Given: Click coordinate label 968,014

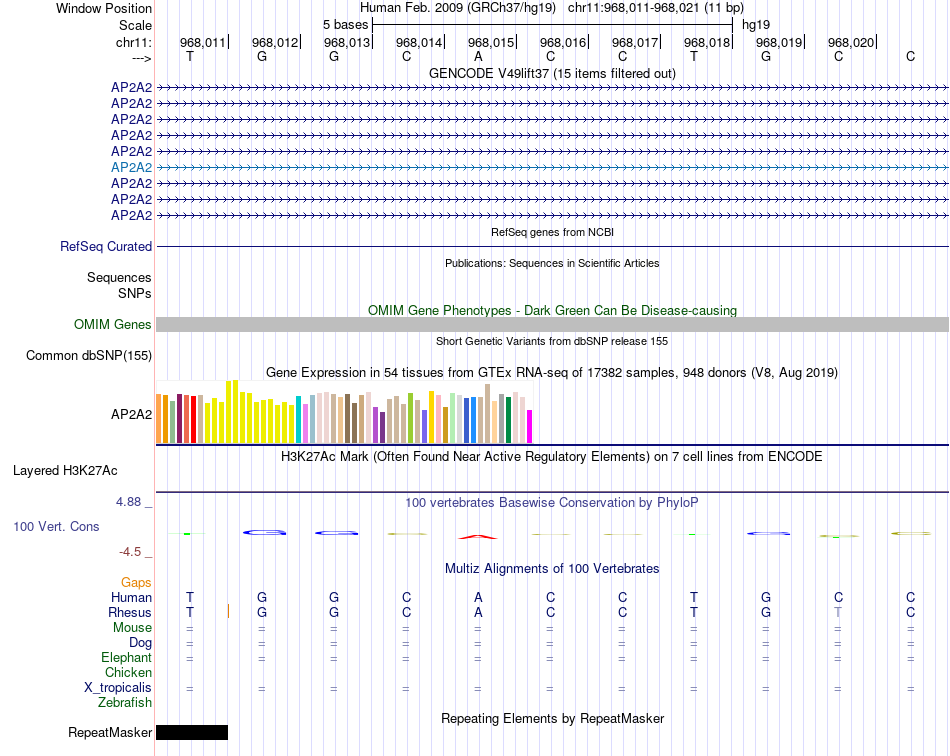Looking at the screenshot, I should pyautogui.click(x=419, y=42).
